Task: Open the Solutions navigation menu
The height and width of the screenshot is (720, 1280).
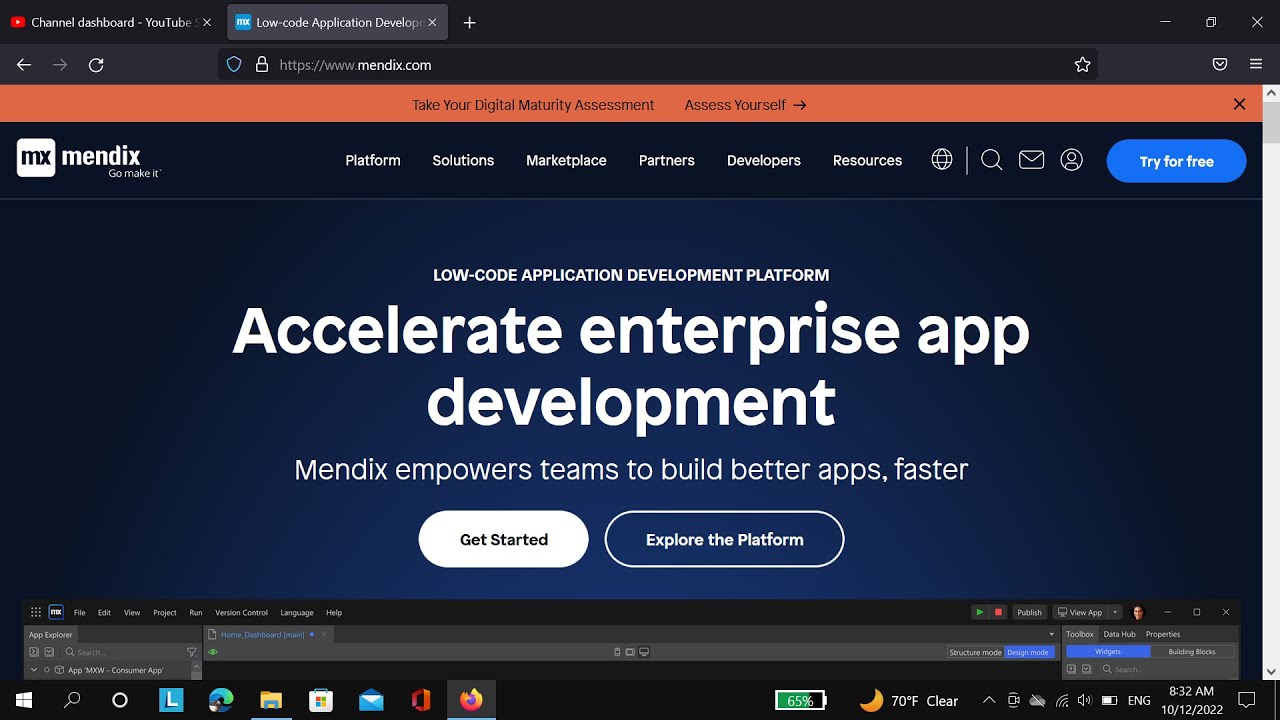Action: [463, 160]
